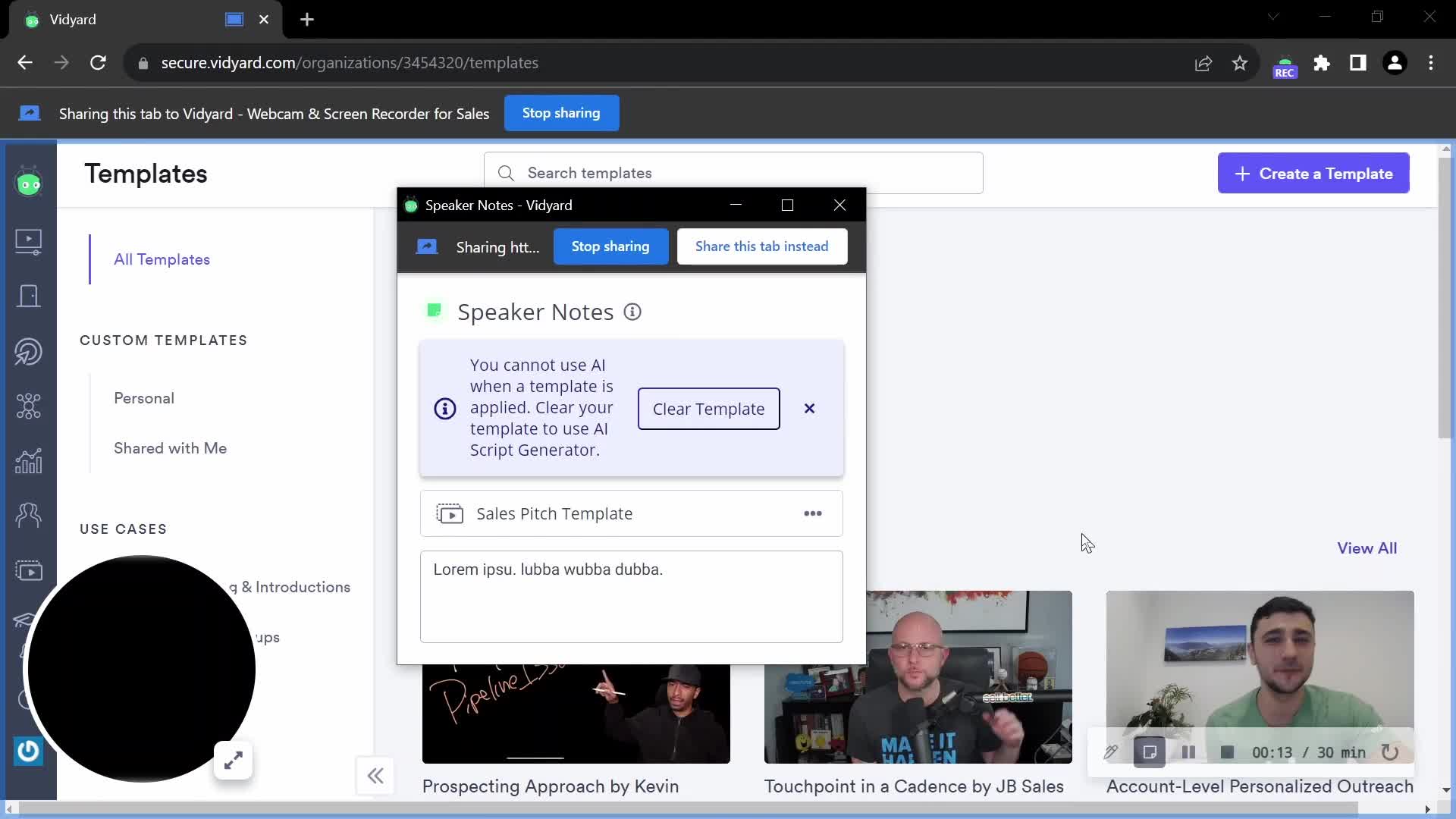1456x819 pixels.
Task: Dismiss the AI template warning banner
Action: [x=809, y=409]
